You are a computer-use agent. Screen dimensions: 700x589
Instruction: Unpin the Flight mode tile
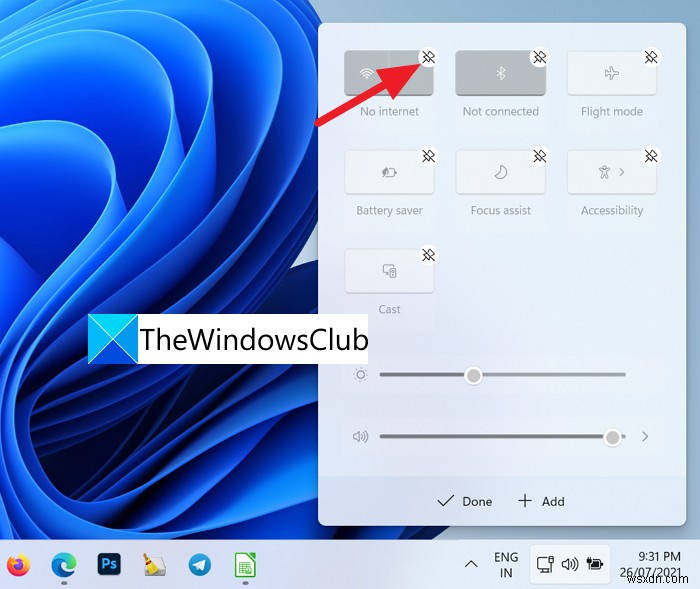651,57
